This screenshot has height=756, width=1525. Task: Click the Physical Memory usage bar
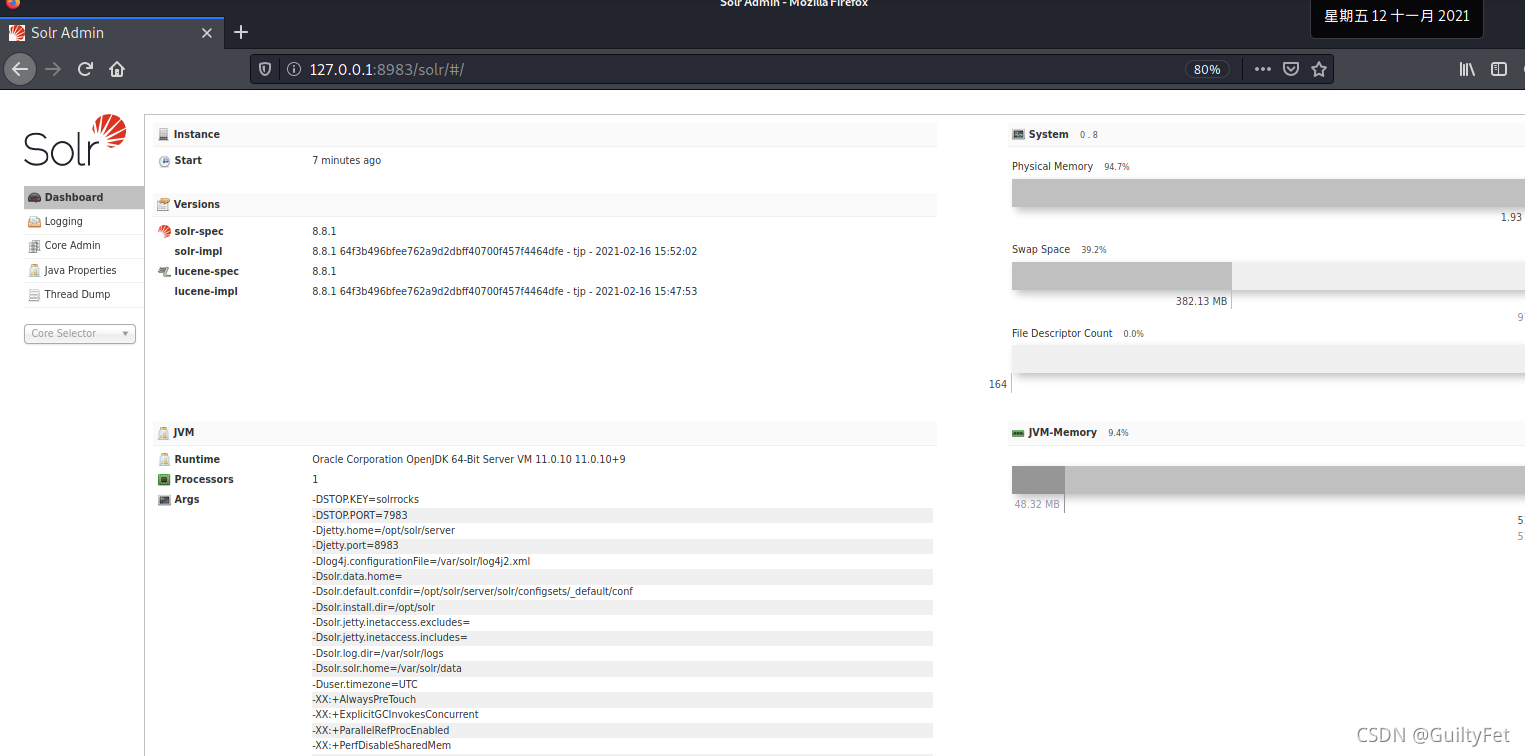pos(1268,193)
